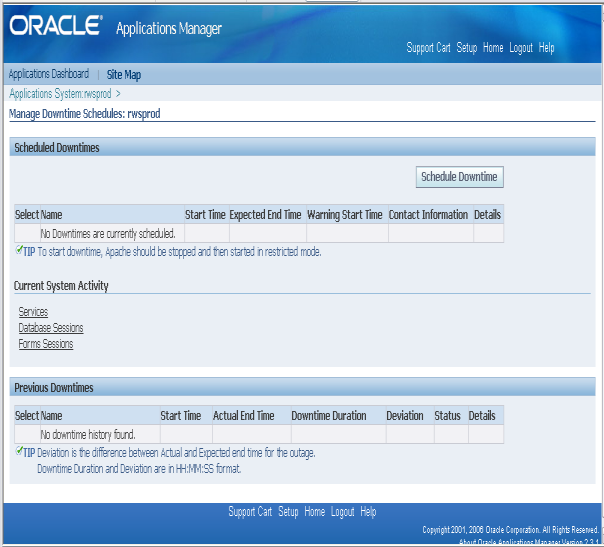
Task: Click Home in the footer bar
Action: (315, 512)
